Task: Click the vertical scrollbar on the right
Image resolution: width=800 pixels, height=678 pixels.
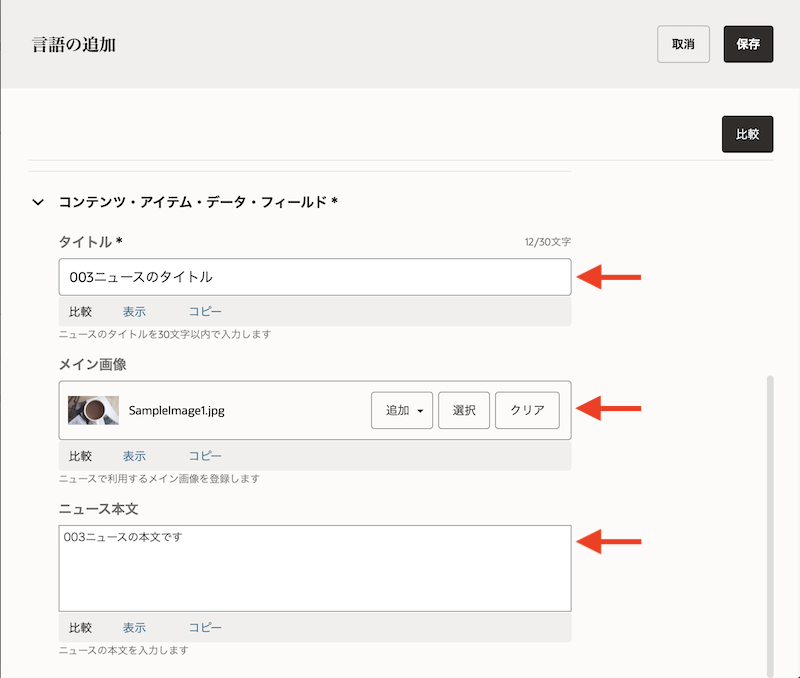Action: [x=769, y=520]
